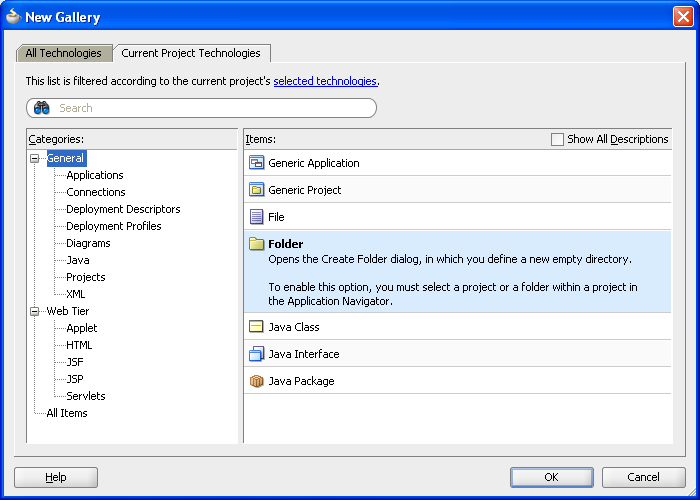Click the Generic Project icon
Viewport: 700px width, 500px height.
coord(256,190)
